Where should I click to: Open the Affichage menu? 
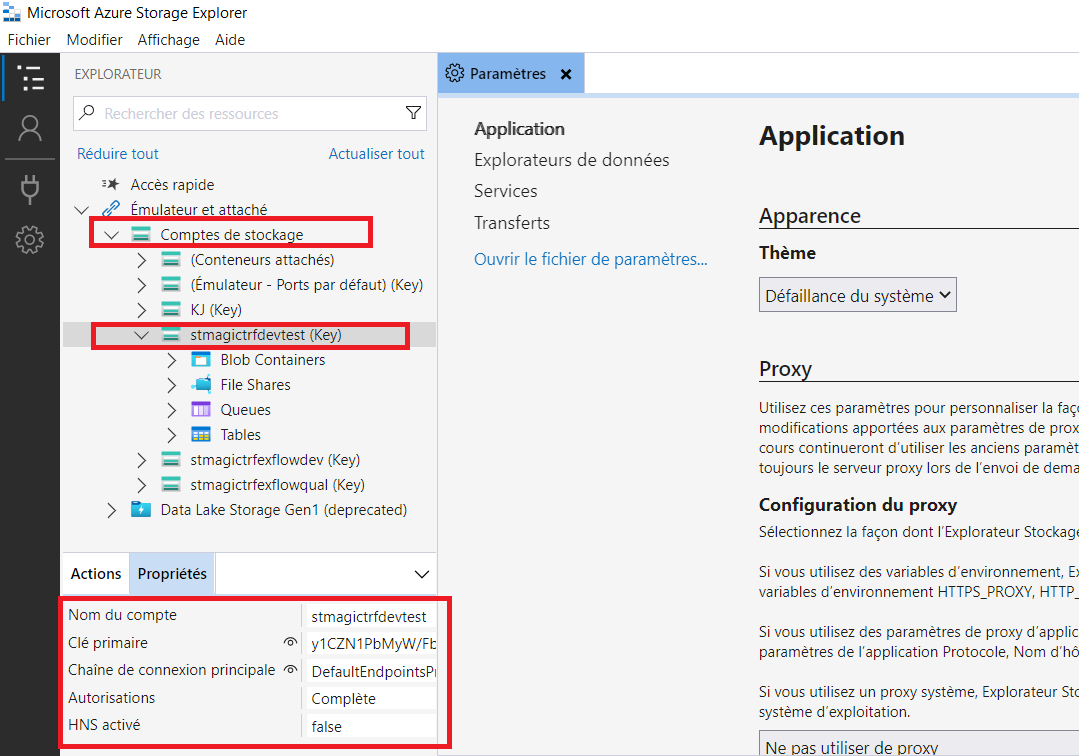click(x=169, y=40)
